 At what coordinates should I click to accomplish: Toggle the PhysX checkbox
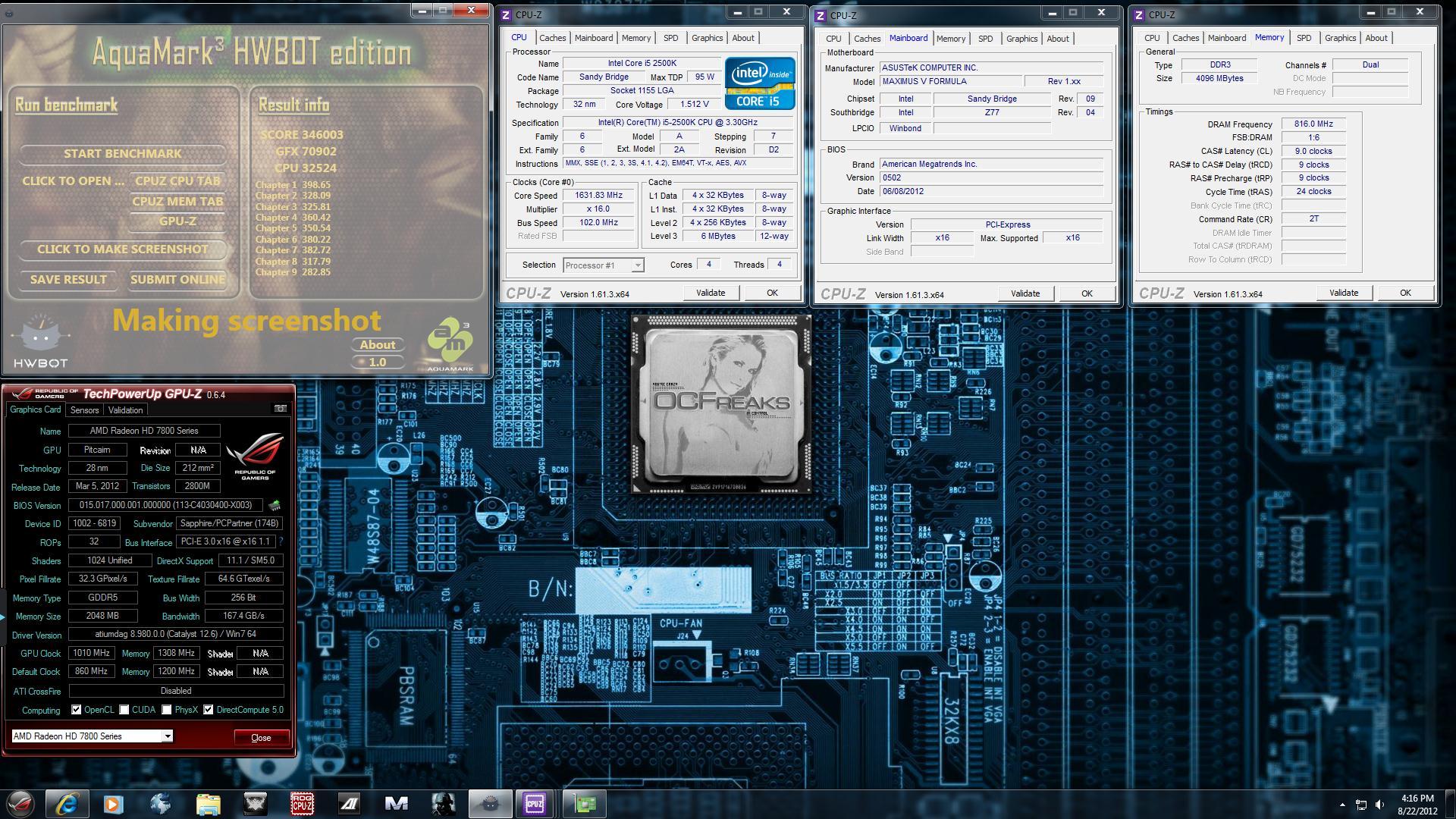(x=166, y=710)
